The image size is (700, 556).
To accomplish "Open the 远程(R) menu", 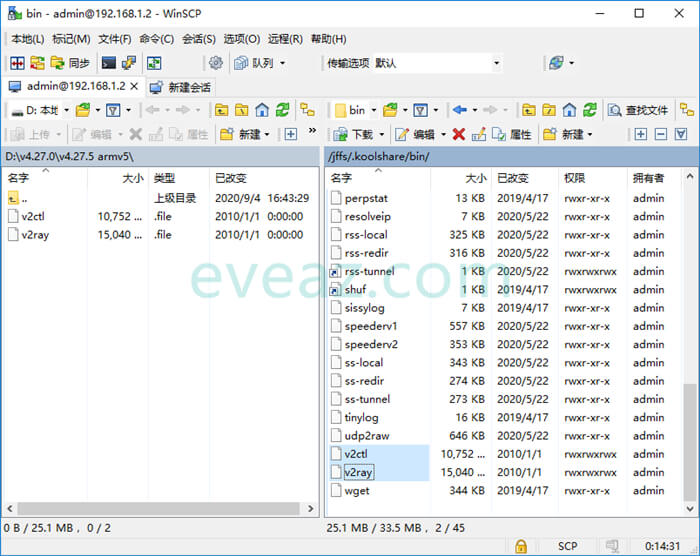I will pyautogui.click(x=285, y=39).
